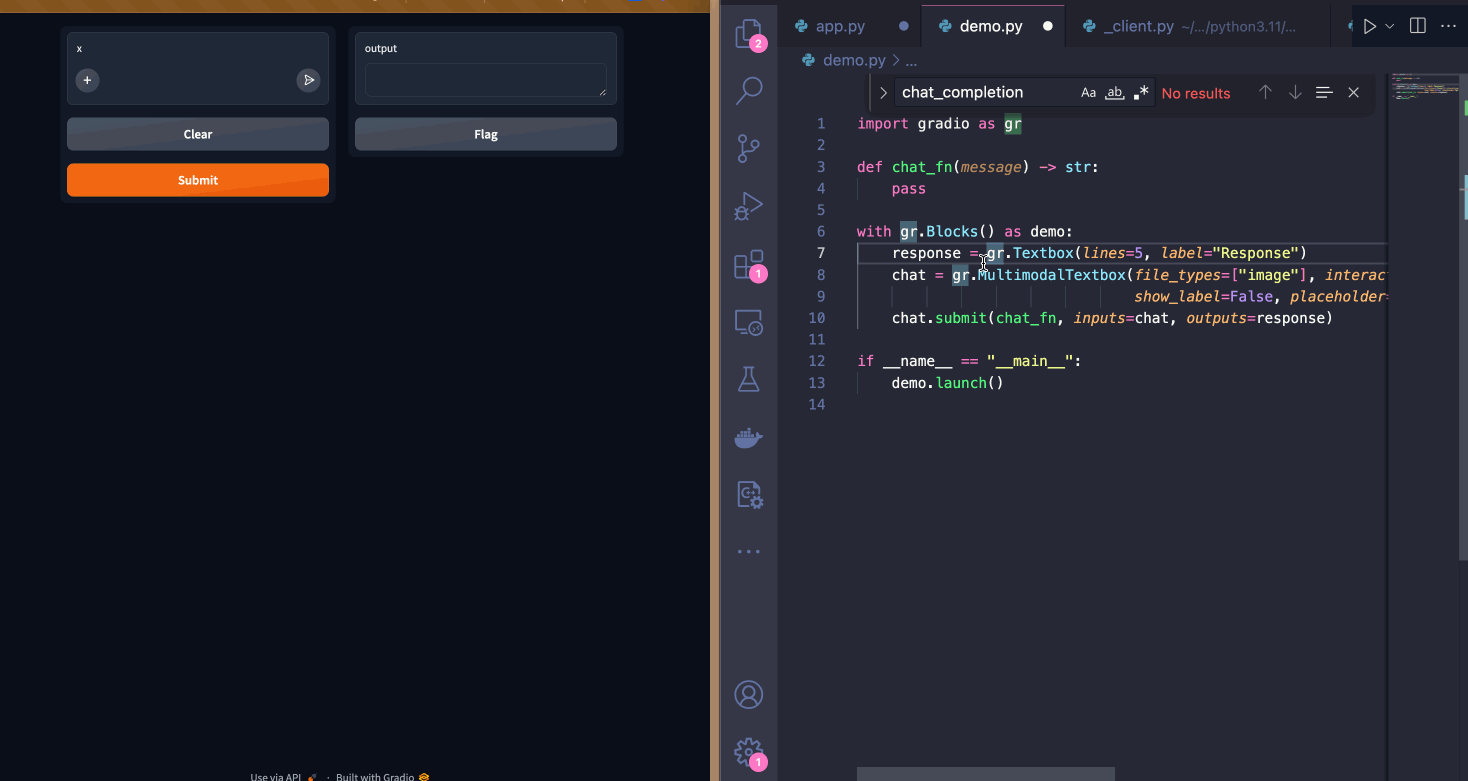Open the dropdown next to Run button
Screen dimensions: 1468x781
click(x=1390, y=27)
